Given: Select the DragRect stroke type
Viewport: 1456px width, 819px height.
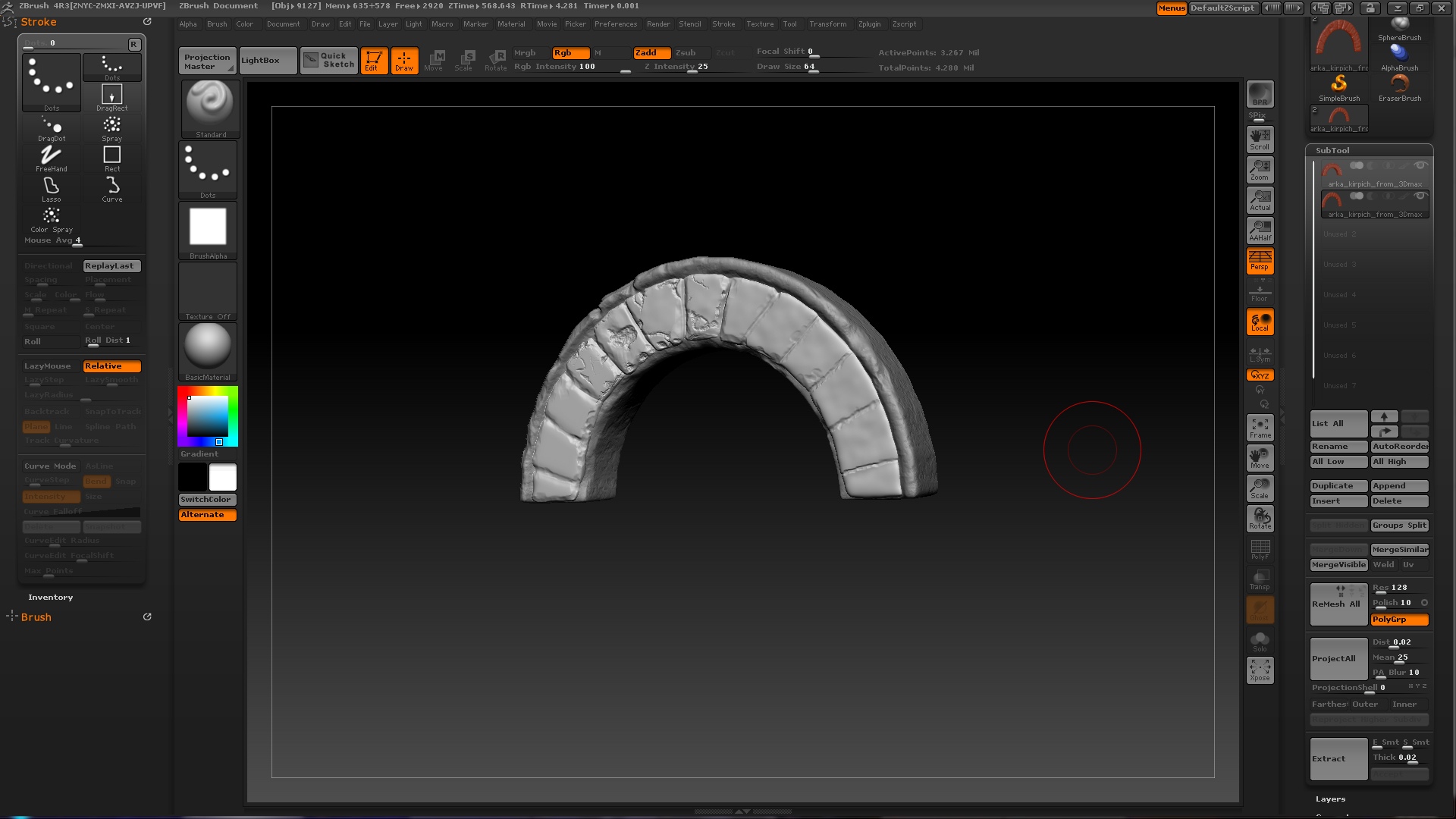Looking at the screenshot, I should [x=111, y=97].
